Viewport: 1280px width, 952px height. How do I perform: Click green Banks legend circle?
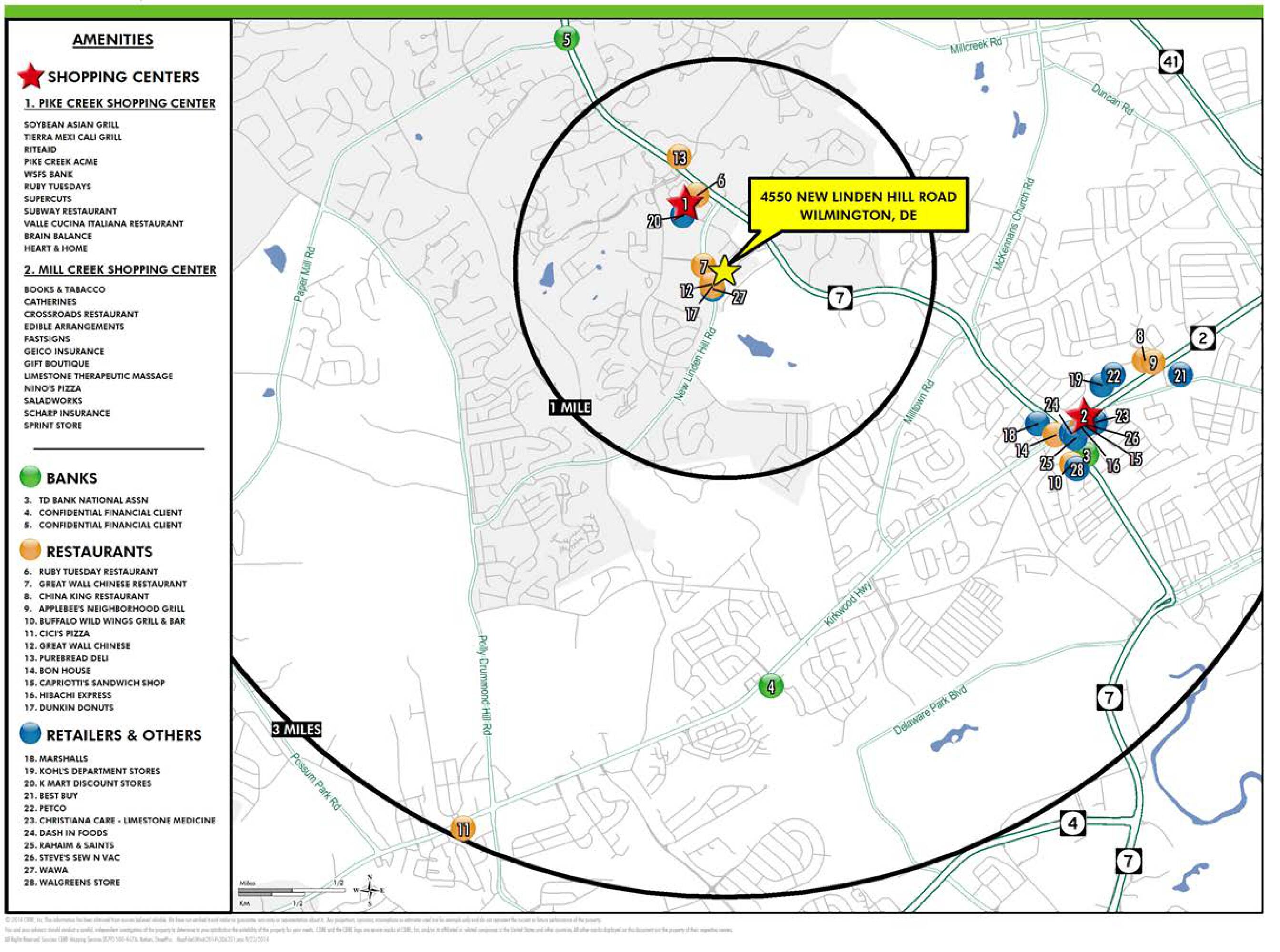click(30, 477)
